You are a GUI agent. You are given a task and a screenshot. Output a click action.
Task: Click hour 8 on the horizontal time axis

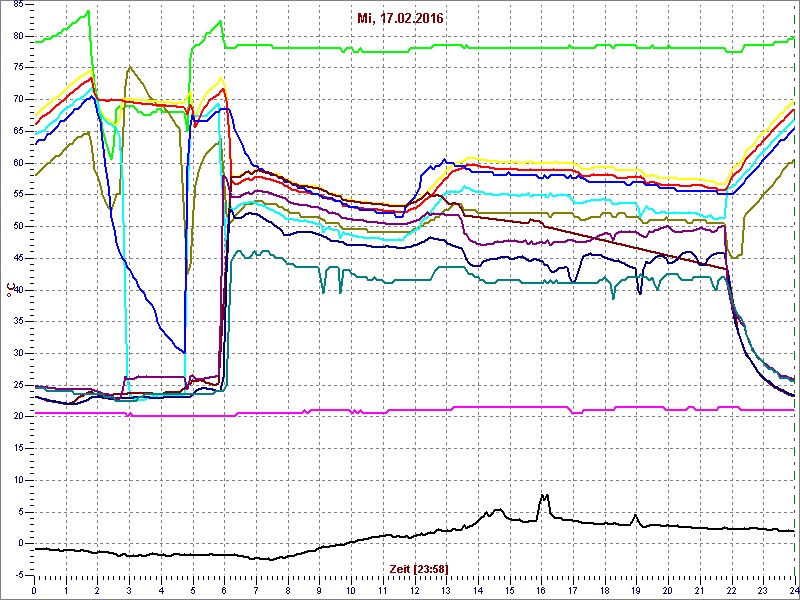288,589
